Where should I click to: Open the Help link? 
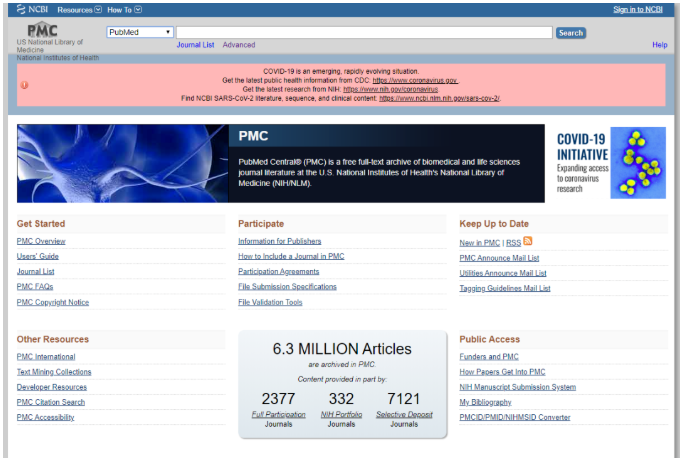[x=660, y=45]
